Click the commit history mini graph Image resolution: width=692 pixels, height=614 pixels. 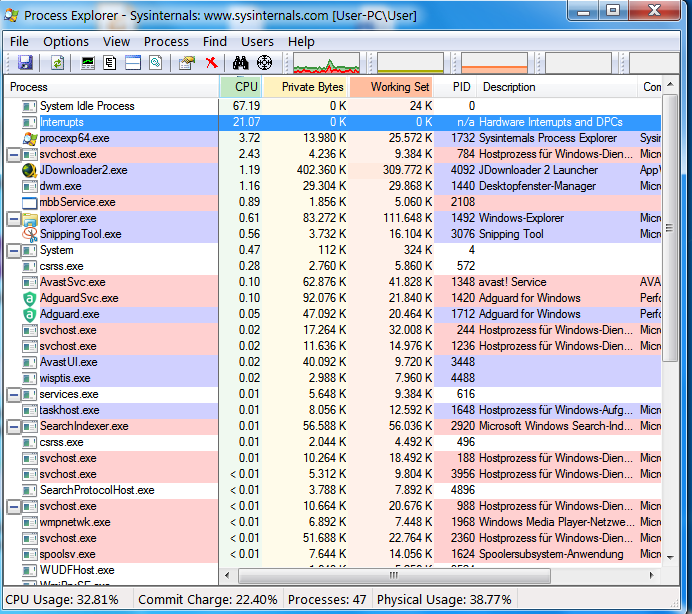410,63
